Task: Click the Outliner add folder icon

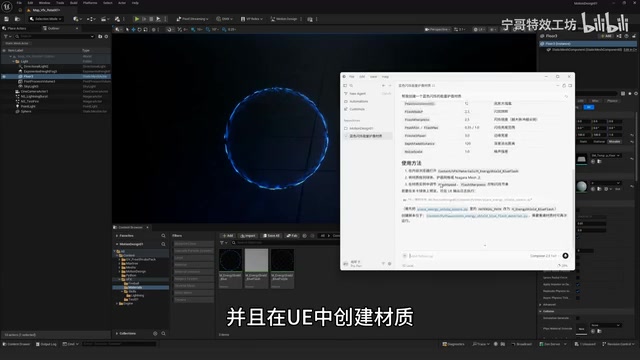Action: click(x=100, y=36)
